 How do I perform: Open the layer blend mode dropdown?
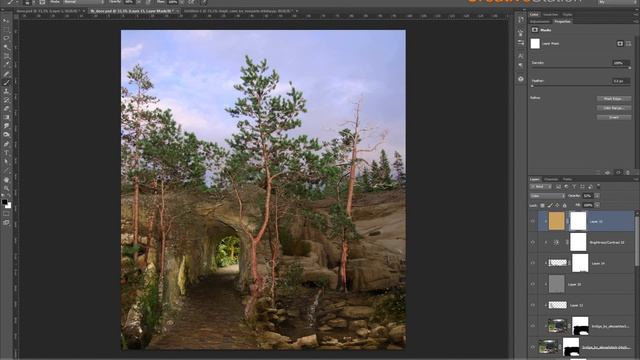pyautogui.click(x=547, y=196)
